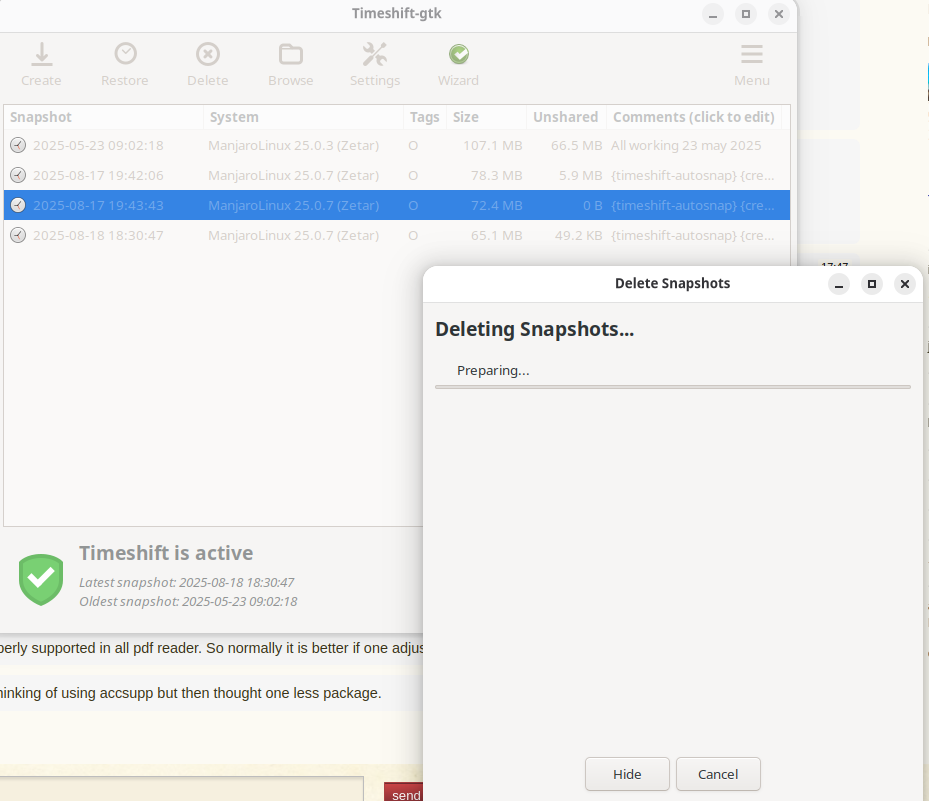Click clock icon of 2025-05-23 09:02:18 snapshot
The height and width of the screenshot is (801, 929).
(18, 145)
